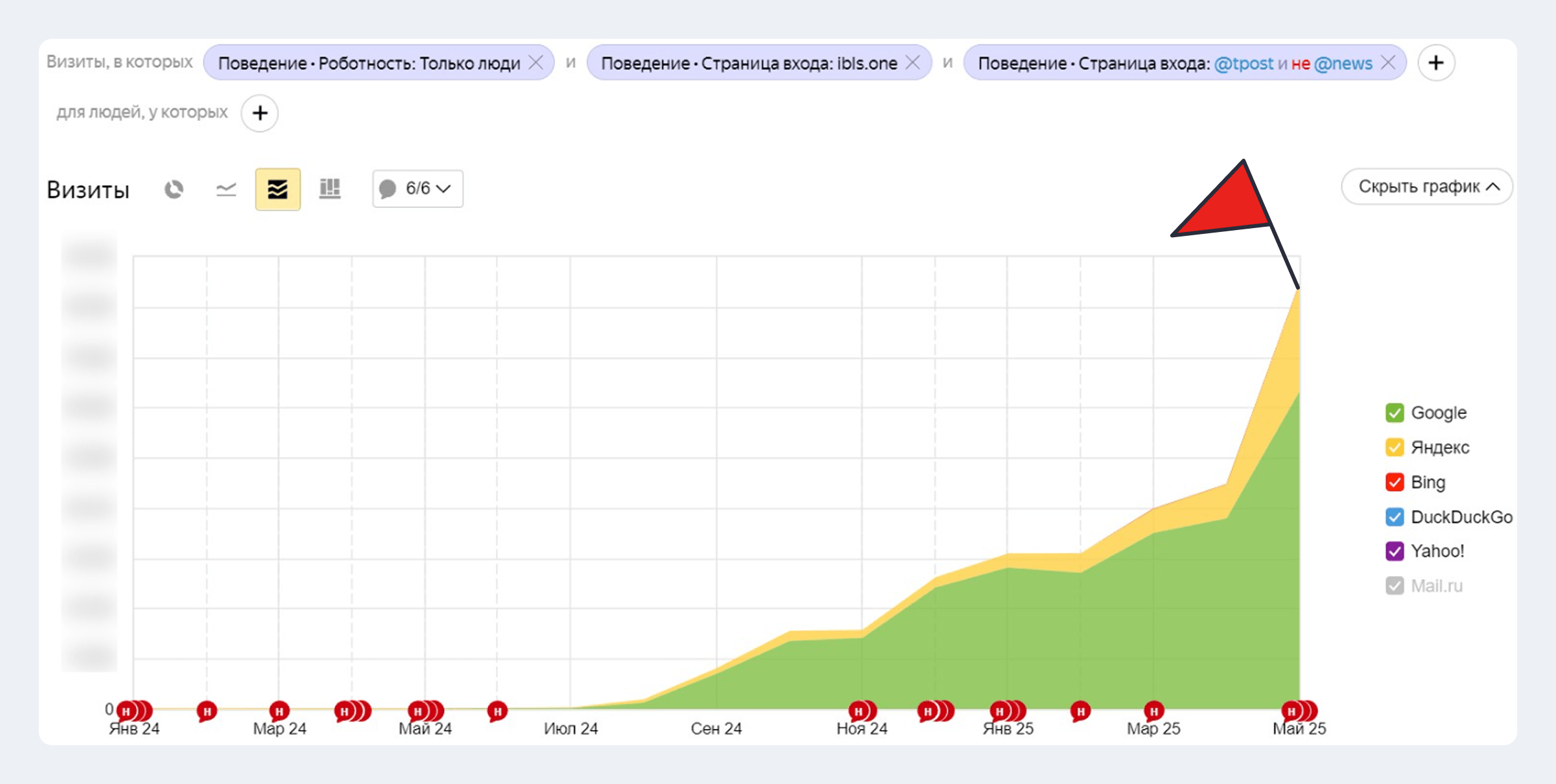1556x784 pixels.
Task: Uncheck the Google series checkbox
Action: pyautogui.click(x=1395, y=413)
